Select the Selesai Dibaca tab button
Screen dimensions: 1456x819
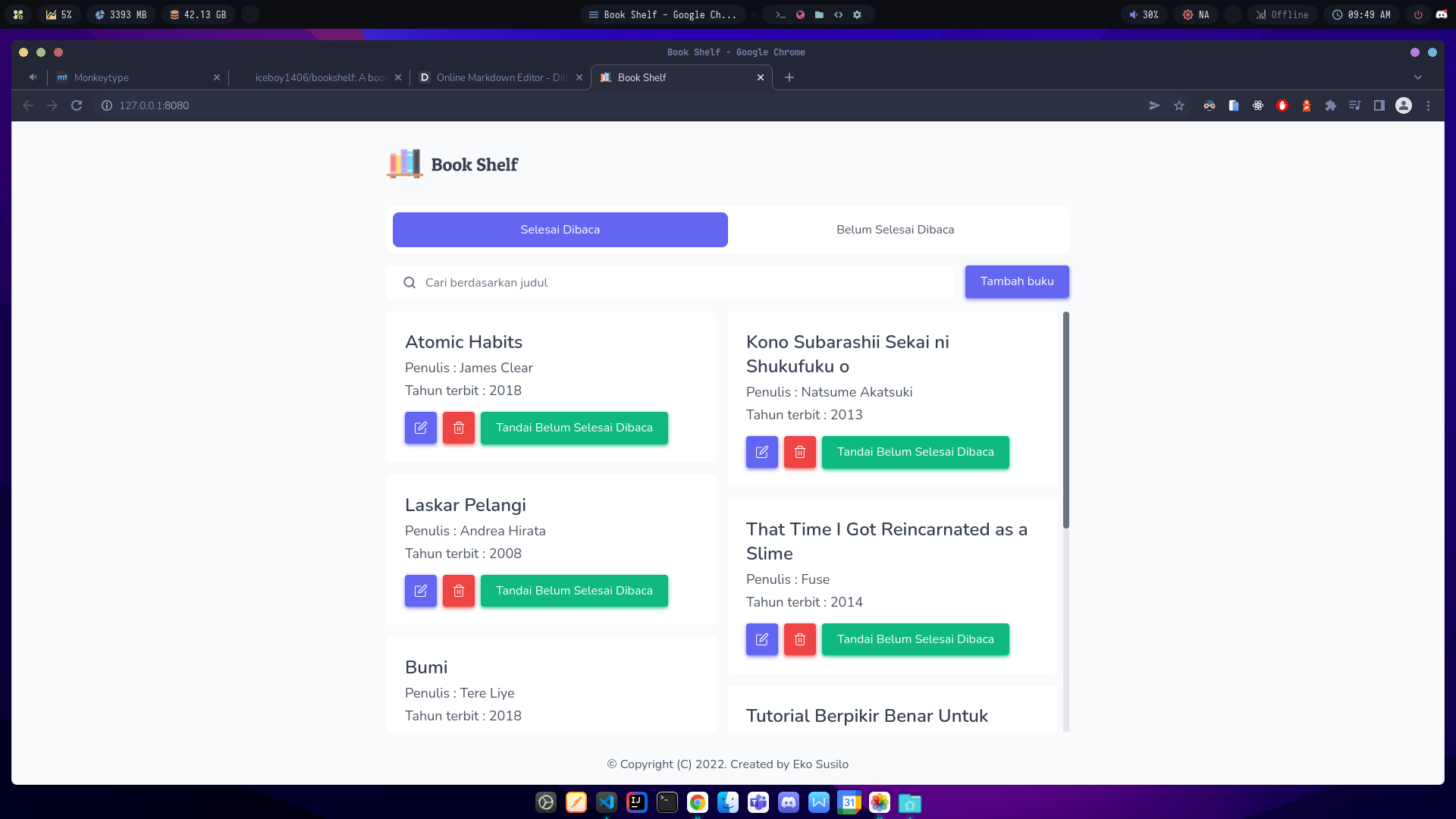tap(560, 230)
